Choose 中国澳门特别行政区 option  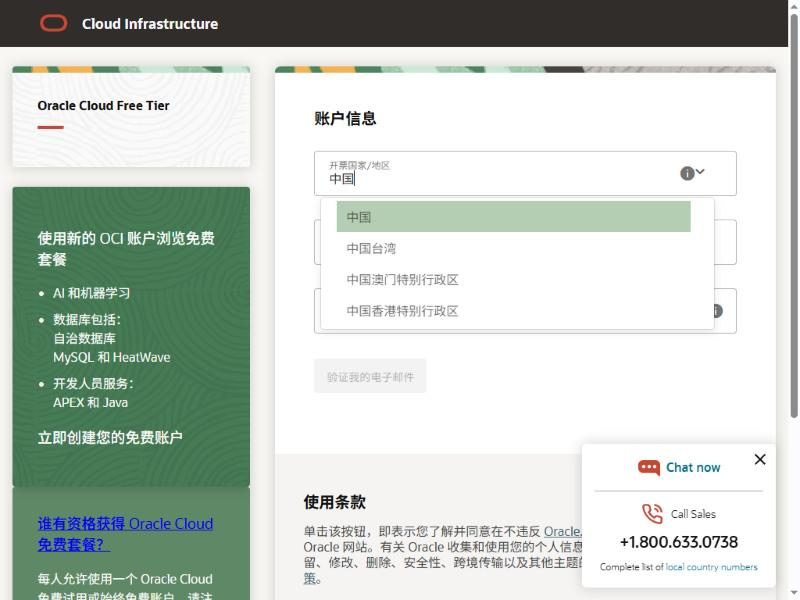point(513,280)
